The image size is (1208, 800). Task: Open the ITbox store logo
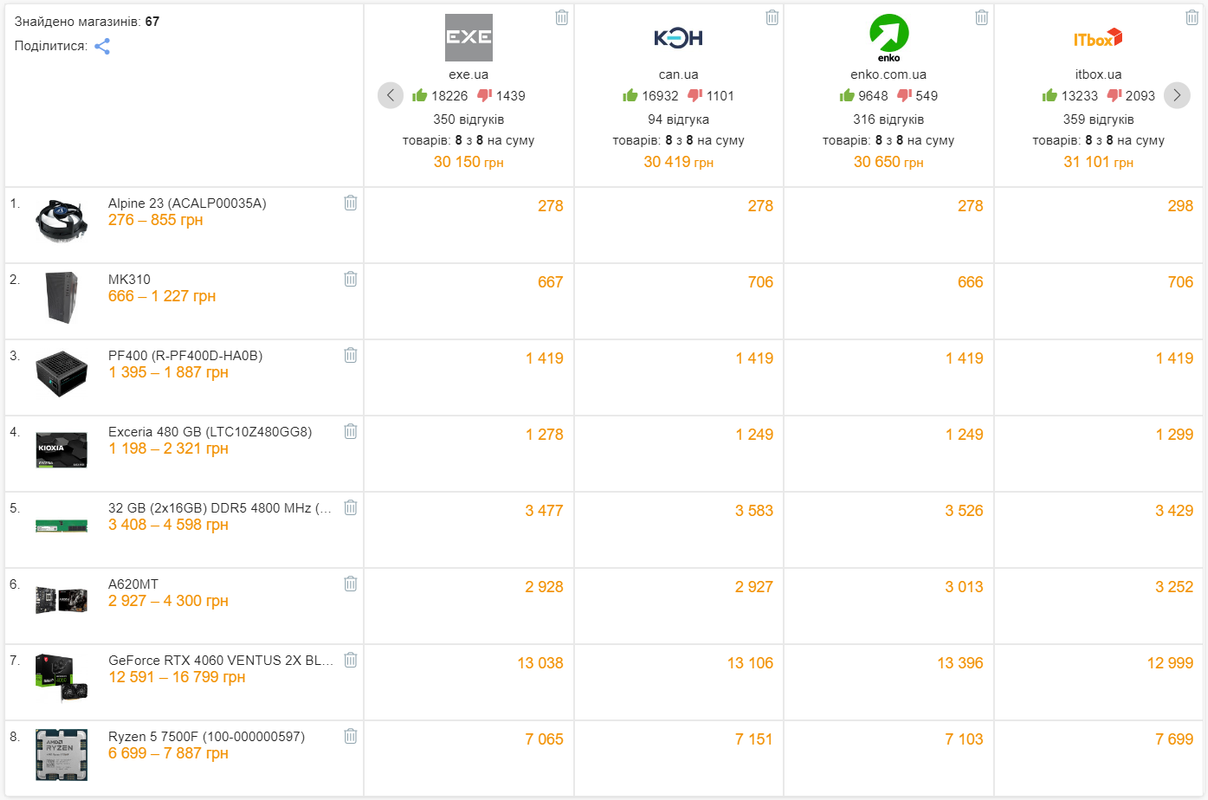coord(1098,38)
